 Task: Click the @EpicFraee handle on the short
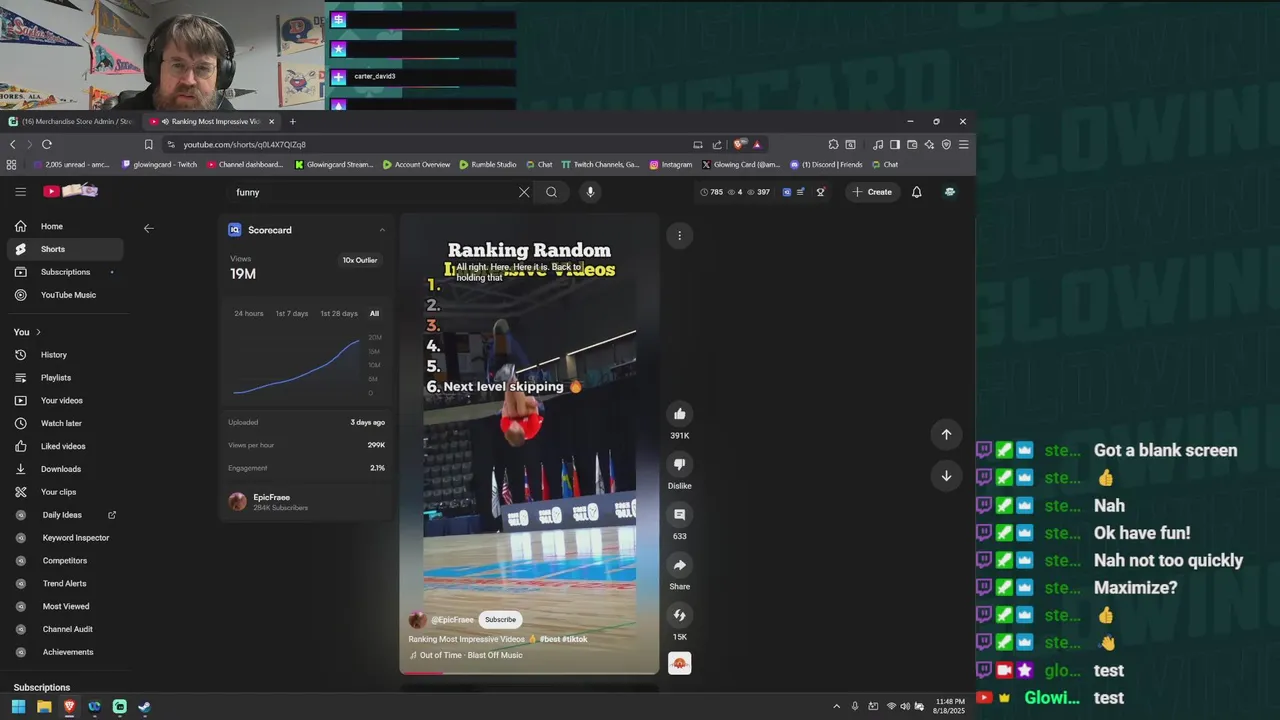point(452,619)
